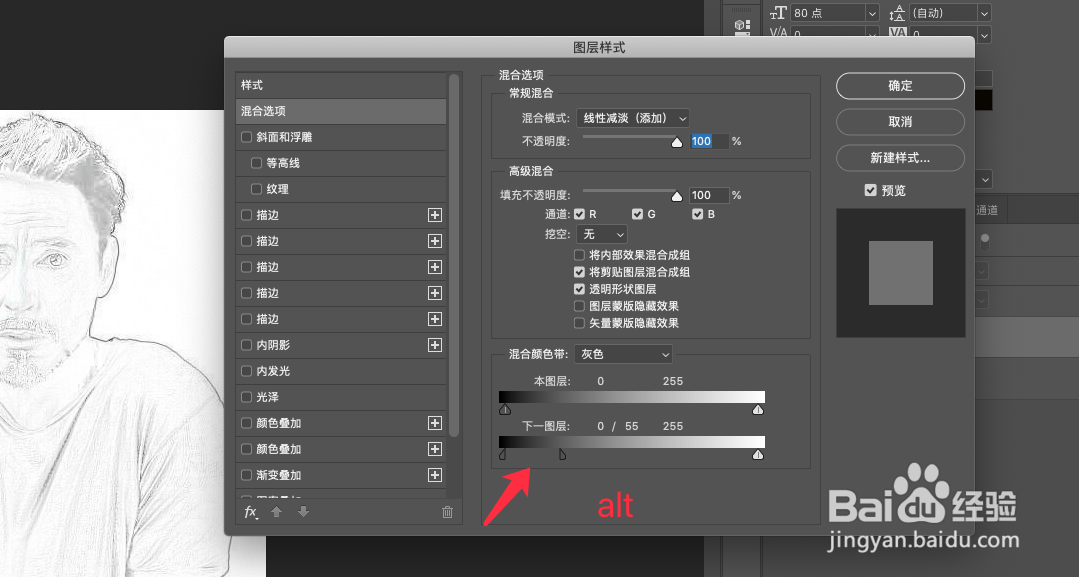This screenshot has width=1079, height=577.
Task: Toggle the 预览 preview checkbox
Action: (870, 190)
